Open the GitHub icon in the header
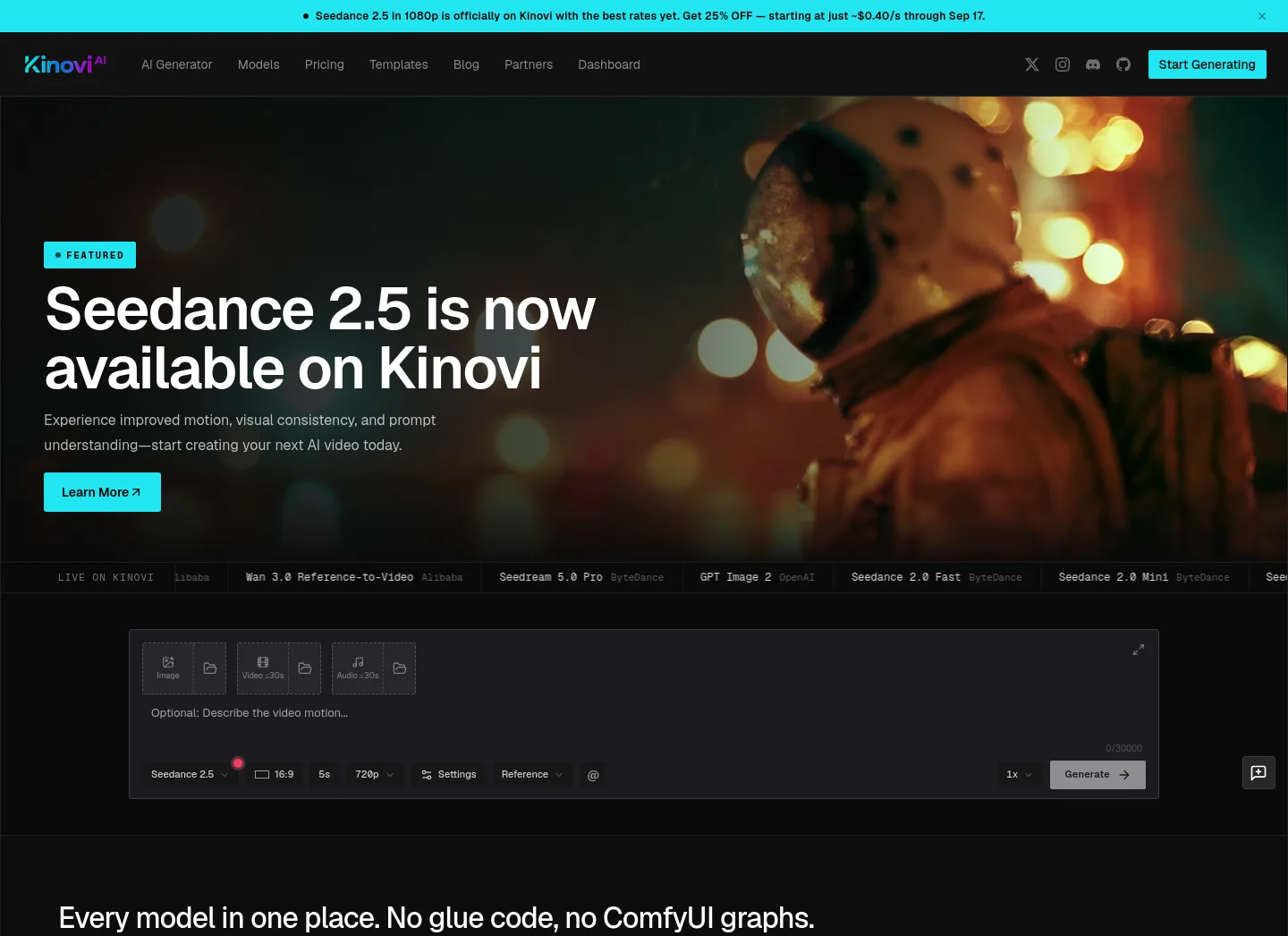 pos(1123,64)
